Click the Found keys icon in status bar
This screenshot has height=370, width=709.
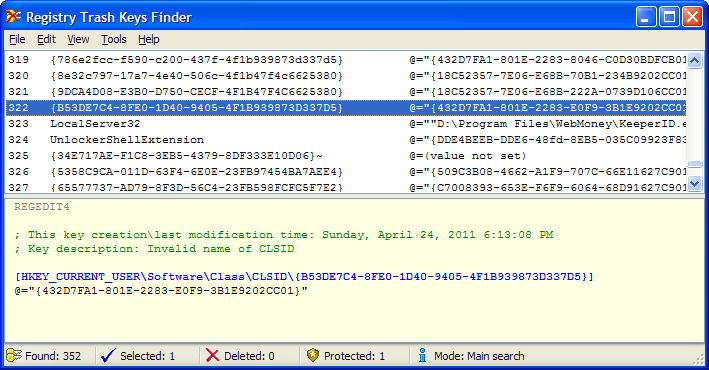tap(14, 356)
